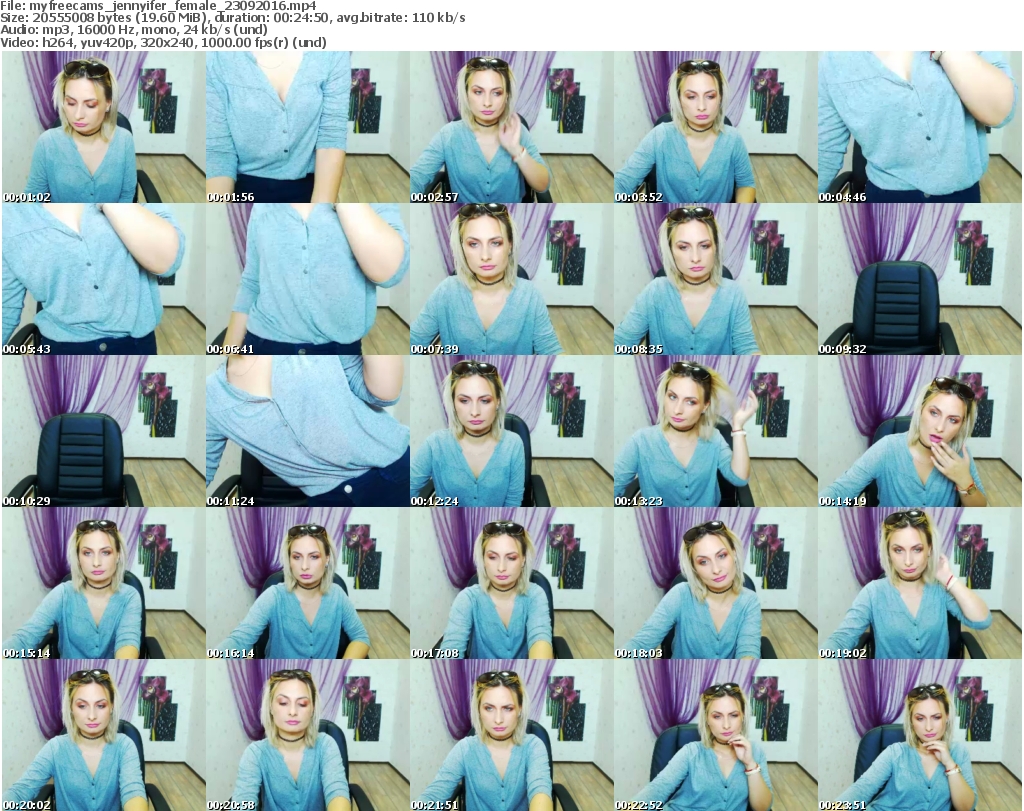This screenshot has width=1024, height=811.
Task: Pick the thumbnail stamped 00:07:39
Action: coord(511,279)
